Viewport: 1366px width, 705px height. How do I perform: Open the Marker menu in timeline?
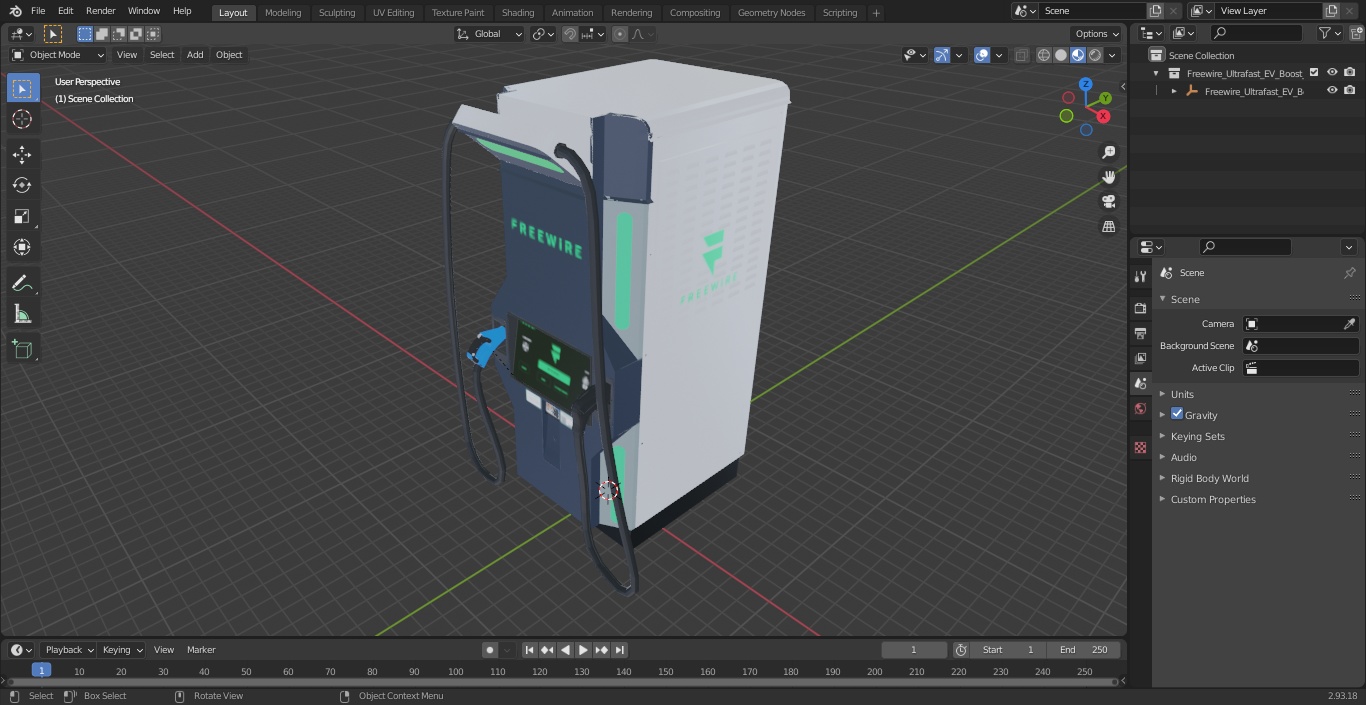201,650
